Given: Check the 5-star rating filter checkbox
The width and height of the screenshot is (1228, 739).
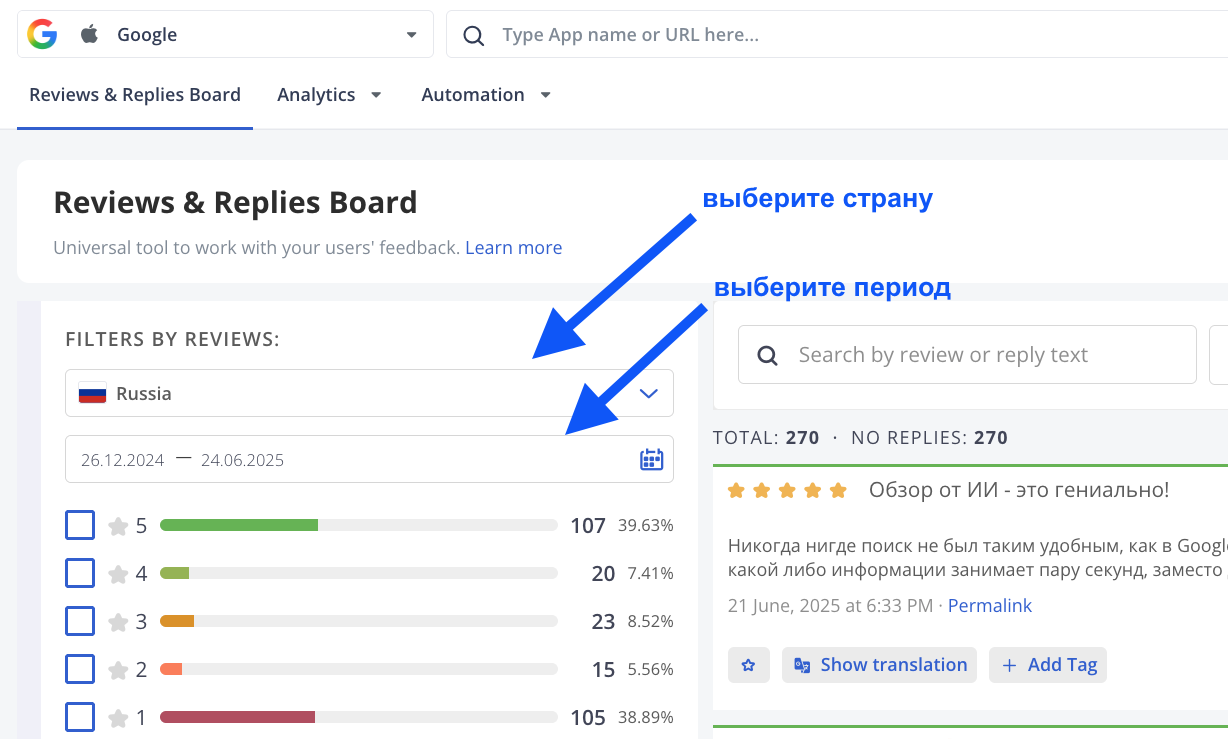Looking at the screenshot, I should point(80,525).
